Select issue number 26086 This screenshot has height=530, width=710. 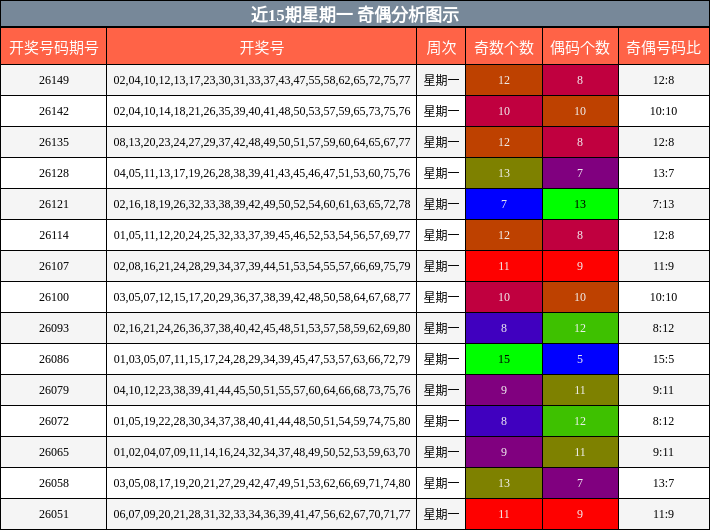pos(54,359)
